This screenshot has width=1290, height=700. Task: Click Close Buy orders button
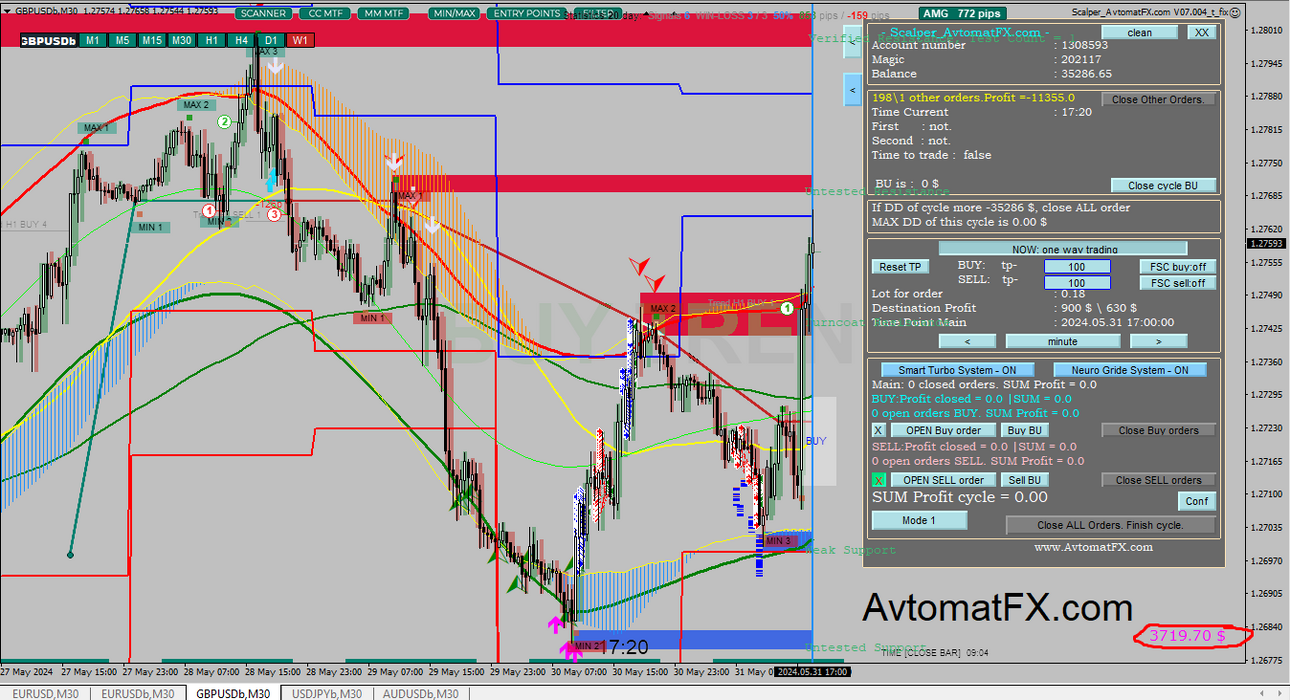tap(1159, 430)
